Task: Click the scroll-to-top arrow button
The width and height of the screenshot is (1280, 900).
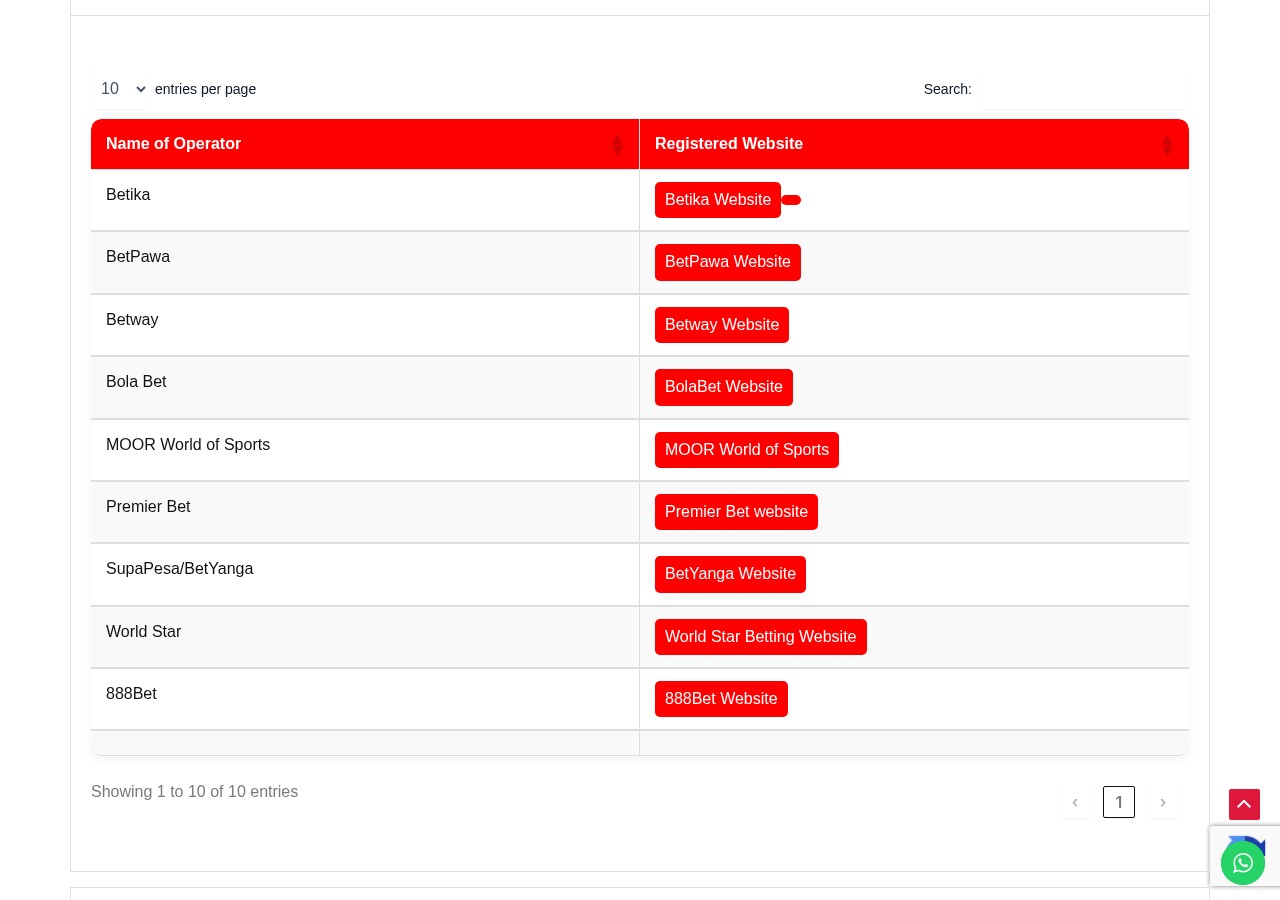Action: [1244, 804]
